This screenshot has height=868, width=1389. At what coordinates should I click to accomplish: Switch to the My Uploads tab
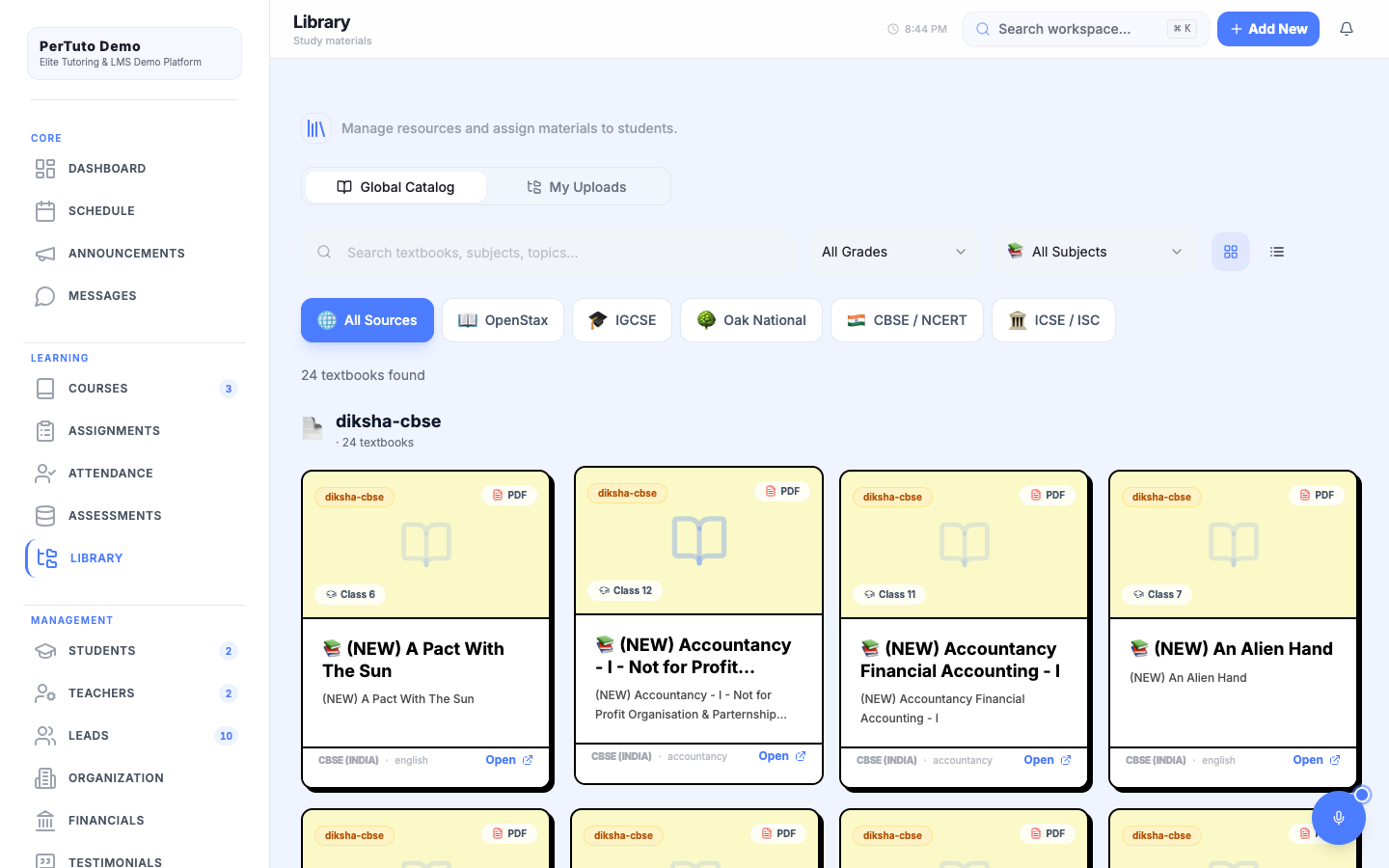(x=577, y=187)
